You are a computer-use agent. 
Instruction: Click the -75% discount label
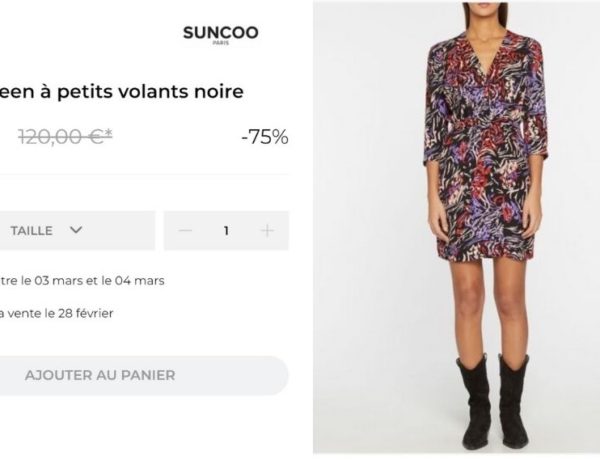265,137
